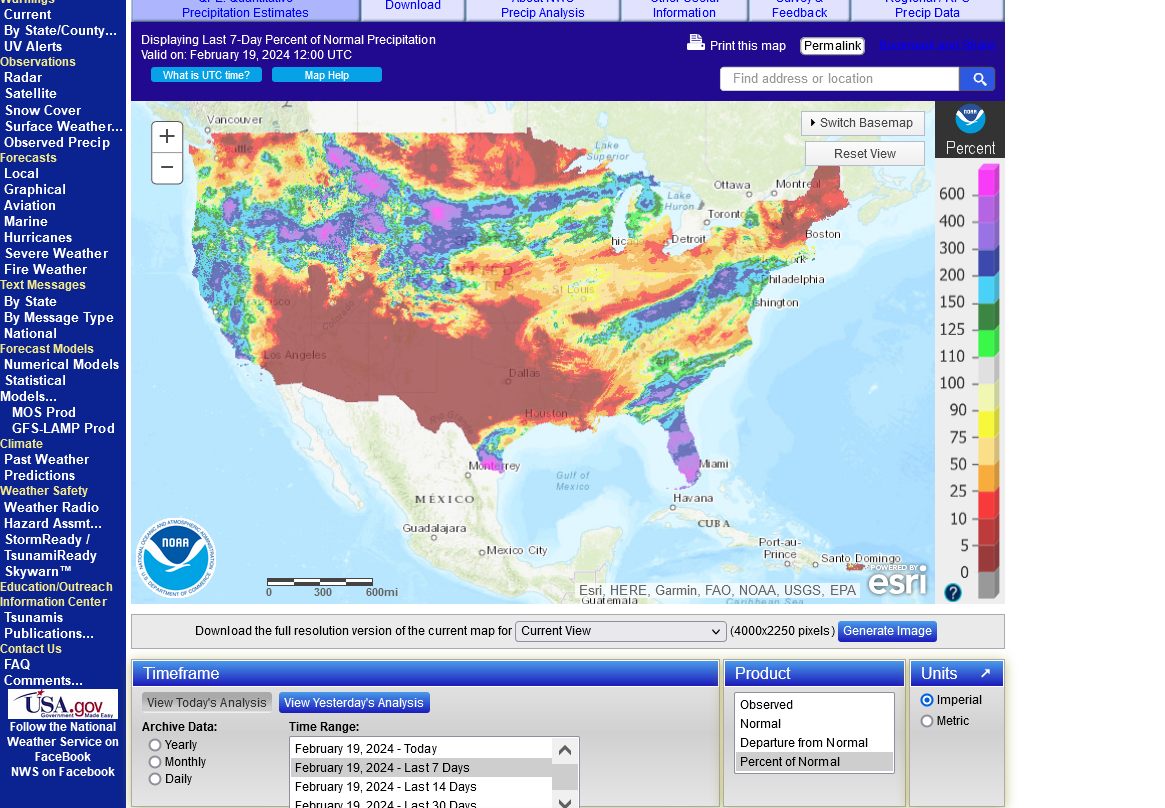Open Observed Precip sidebar link

(57, 143)
